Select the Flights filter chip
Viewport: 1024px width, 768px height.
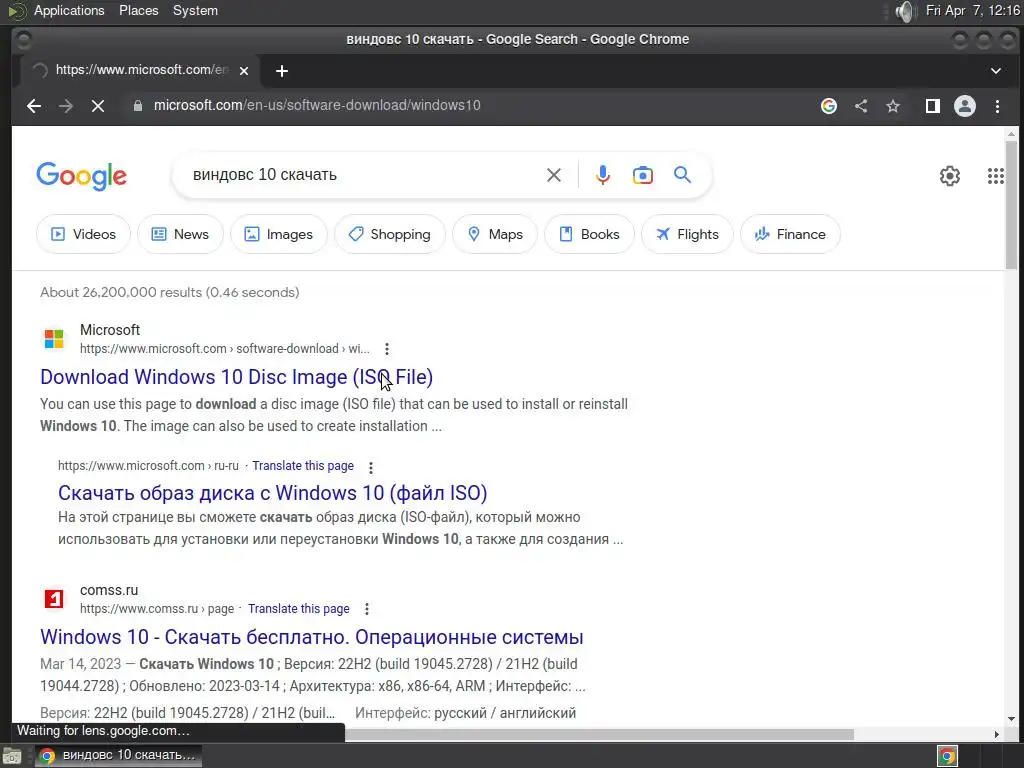687,234
